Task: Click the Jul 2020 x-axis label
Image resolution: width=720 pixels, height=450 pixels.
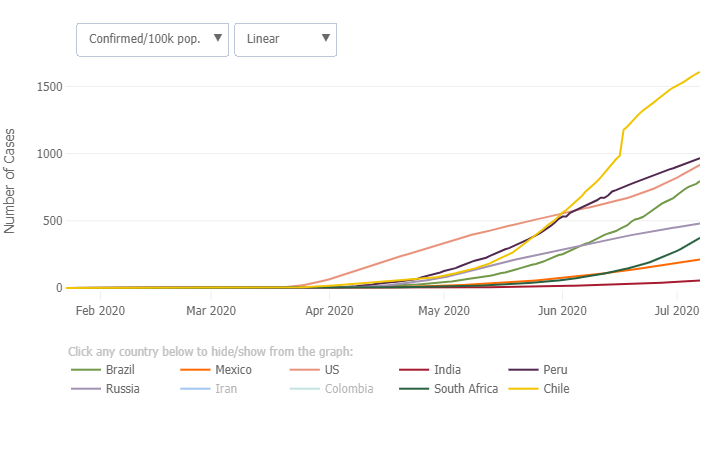Action: (676, 311)
